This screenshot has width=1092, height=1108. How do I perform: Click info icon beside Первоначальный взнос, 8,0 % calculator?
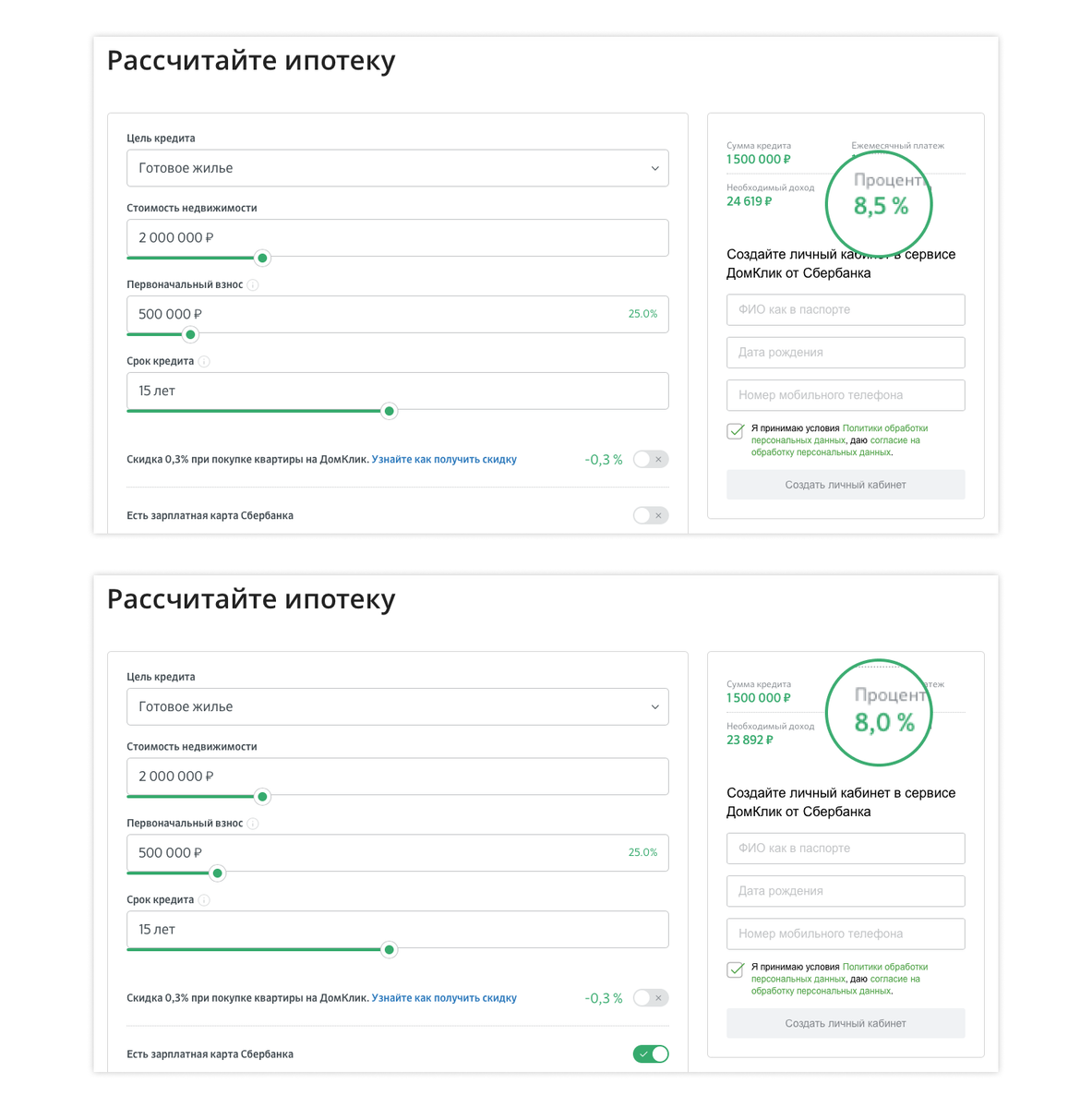tap(253, 824)
